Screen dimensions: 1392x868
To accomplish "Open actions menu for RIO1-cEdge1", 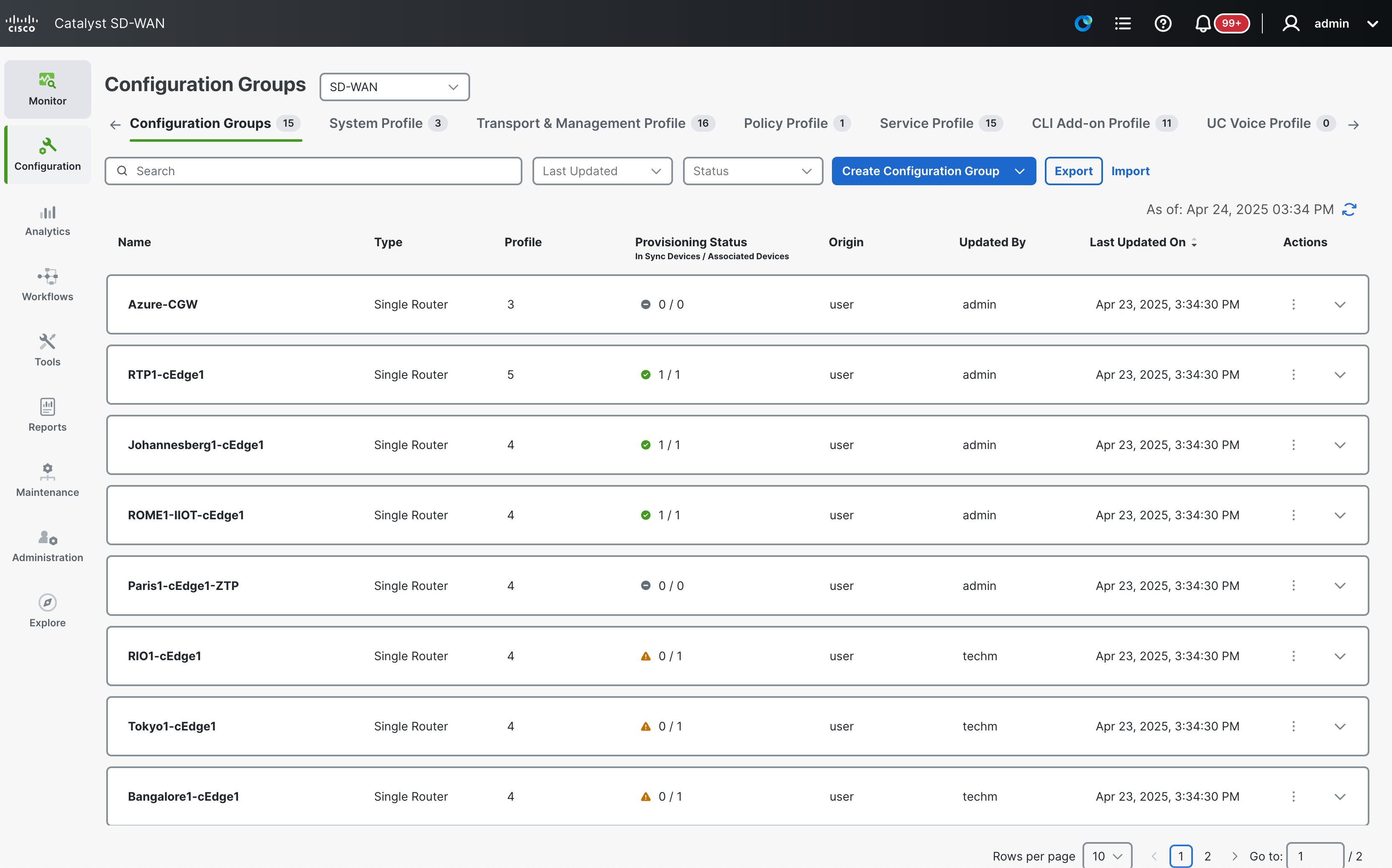I will [1294, 656].
